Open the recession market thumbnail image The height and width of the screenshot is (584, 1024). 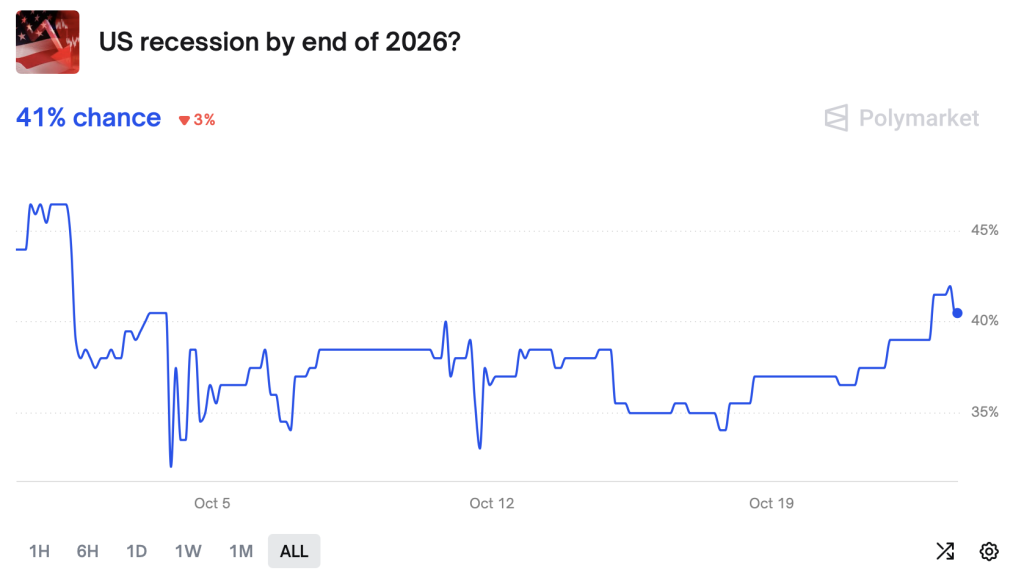click(x=47, y=42)
